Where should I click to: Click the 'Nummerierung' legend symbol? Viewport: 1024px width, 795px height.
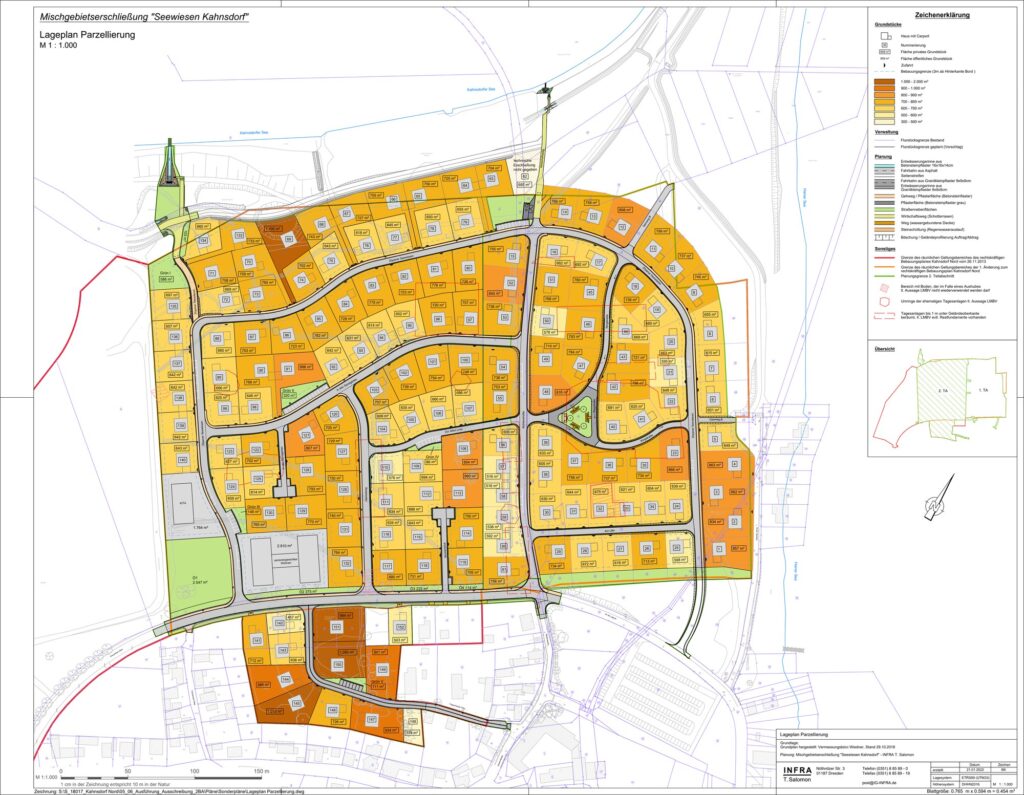(884, 44)
